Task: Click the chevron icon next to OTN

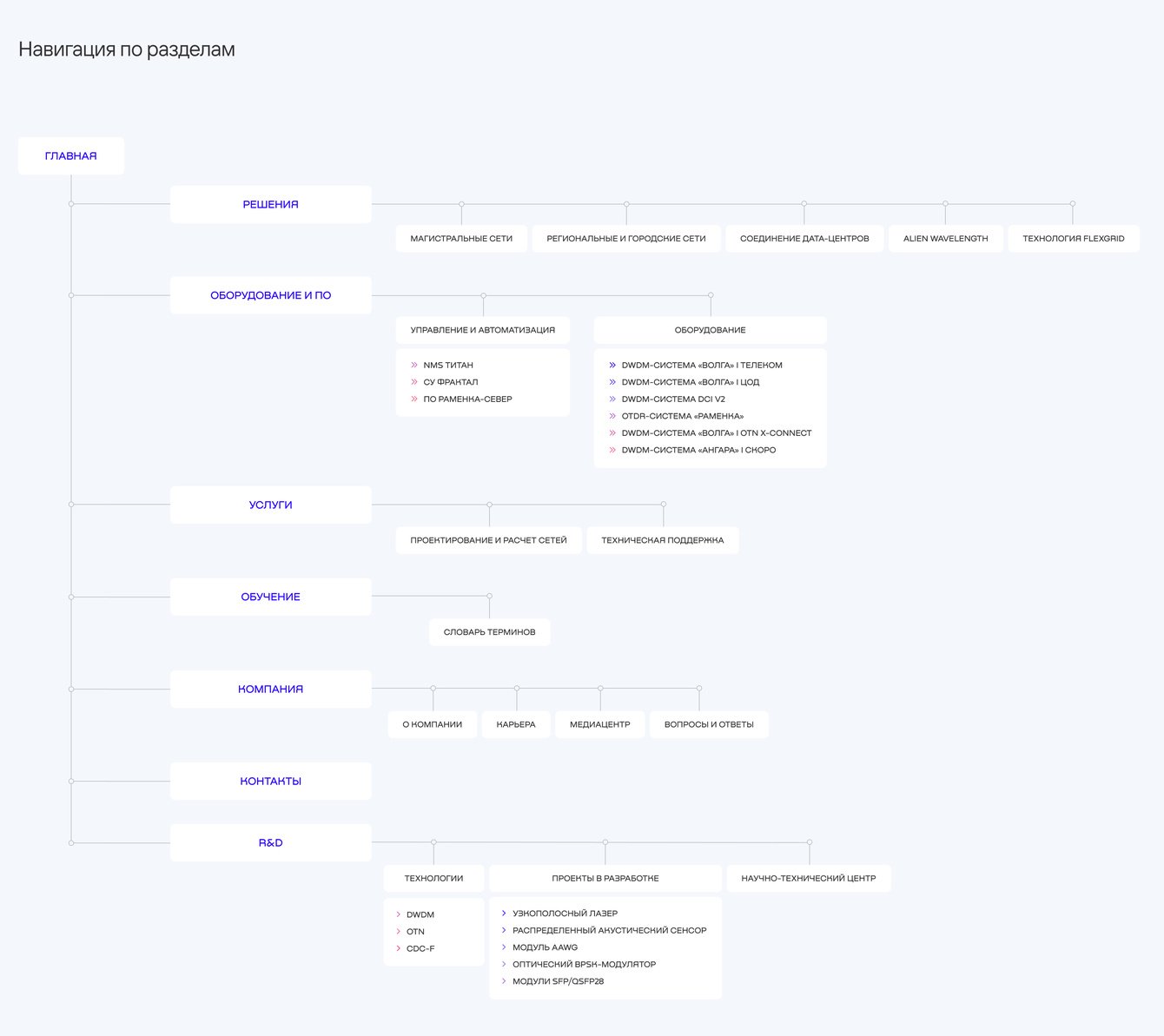Action: click(399, 932)
